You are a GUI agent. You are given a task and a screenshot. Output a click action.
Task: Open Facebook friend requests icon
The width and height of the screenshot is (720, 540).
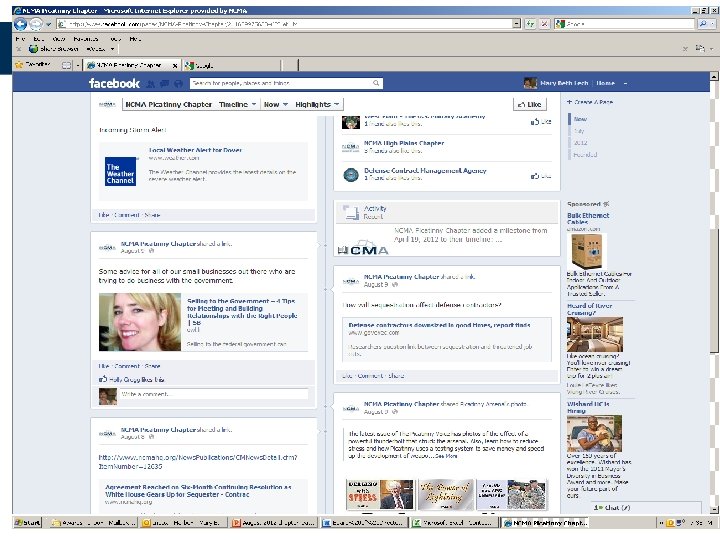click(x=150, y=84)
